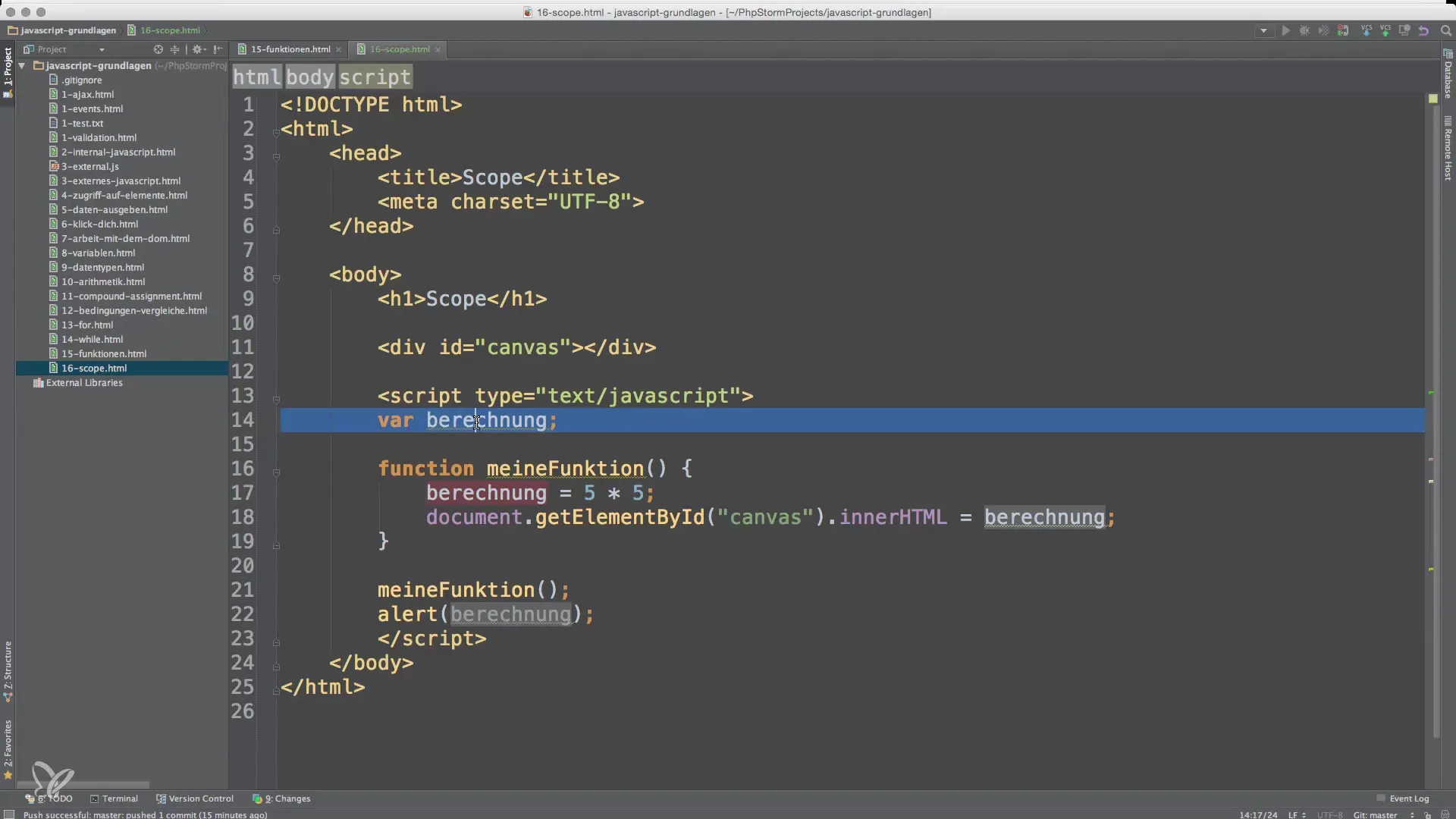Open the Show History icon
This screenshot has height=819, width=1456.
(1404, 31)
